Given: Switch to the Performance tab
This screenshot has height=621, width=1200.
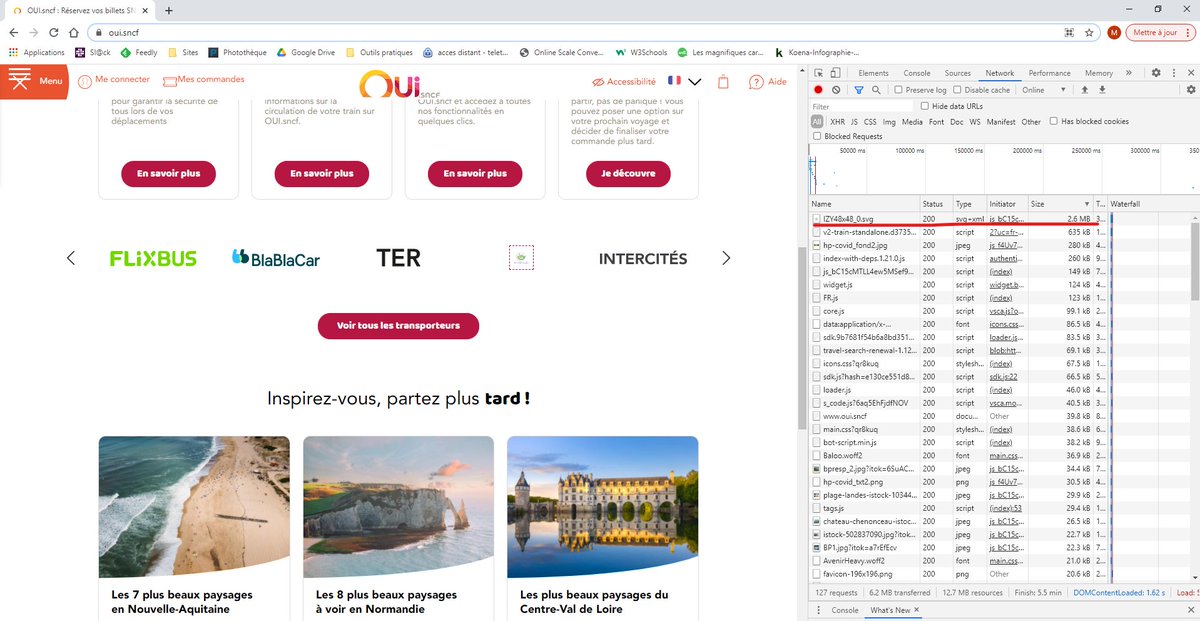Looking at the screenshot, I should pos(1049,73).
